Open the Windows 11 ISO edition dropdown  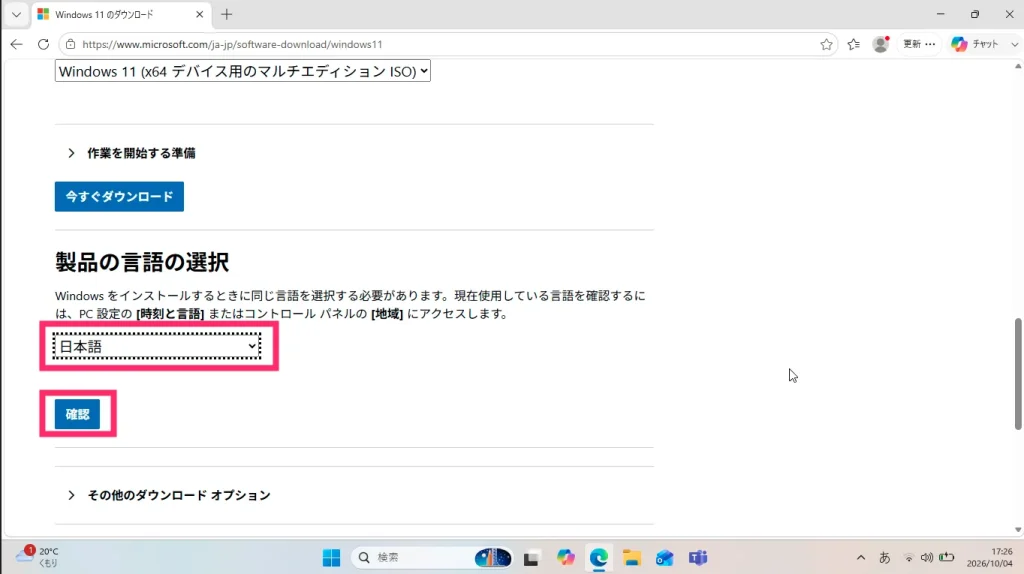tap(242, 71)
